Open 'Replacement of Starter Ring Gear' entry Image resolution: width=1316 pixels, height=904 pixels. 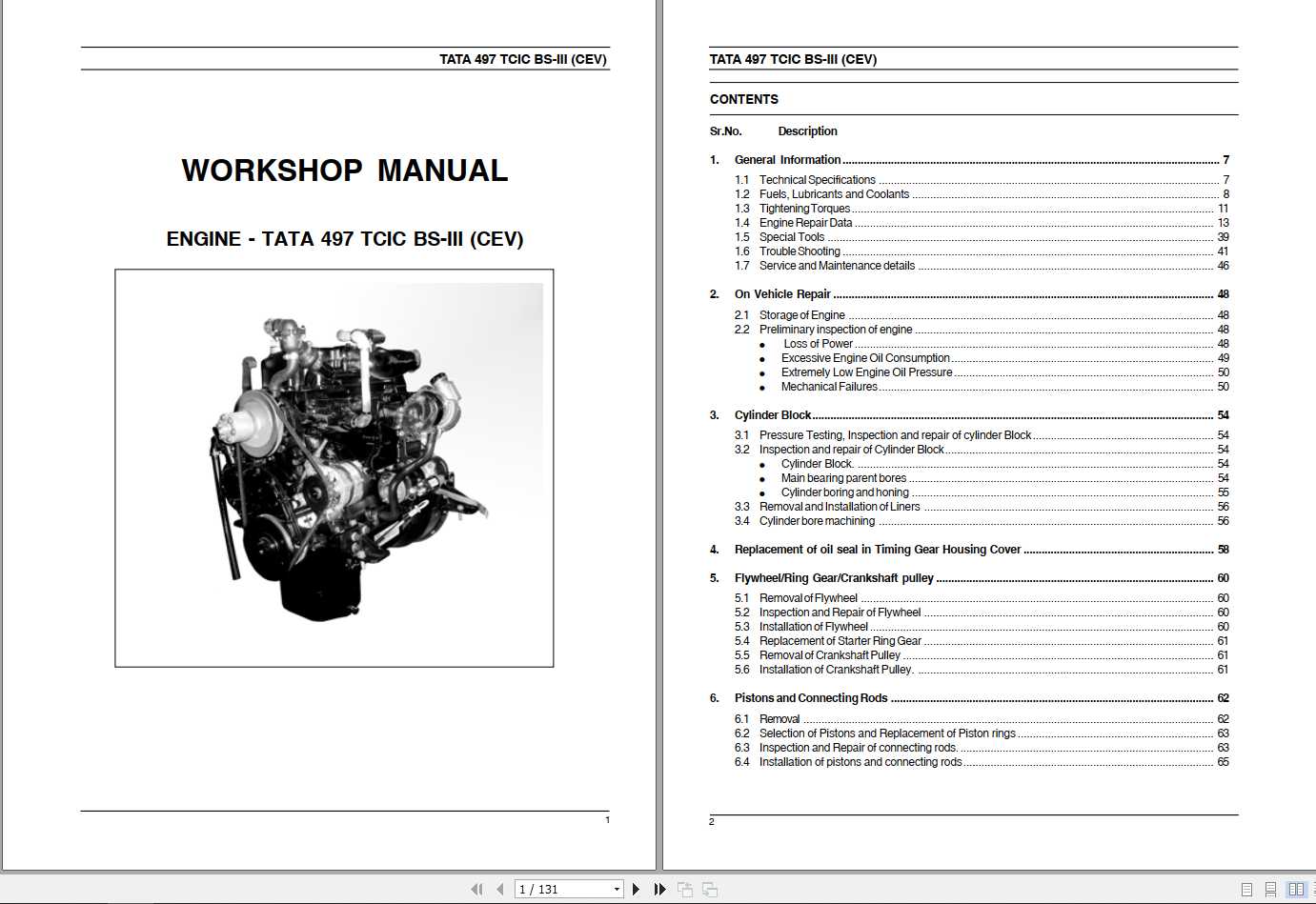click(x=982, y=641)
